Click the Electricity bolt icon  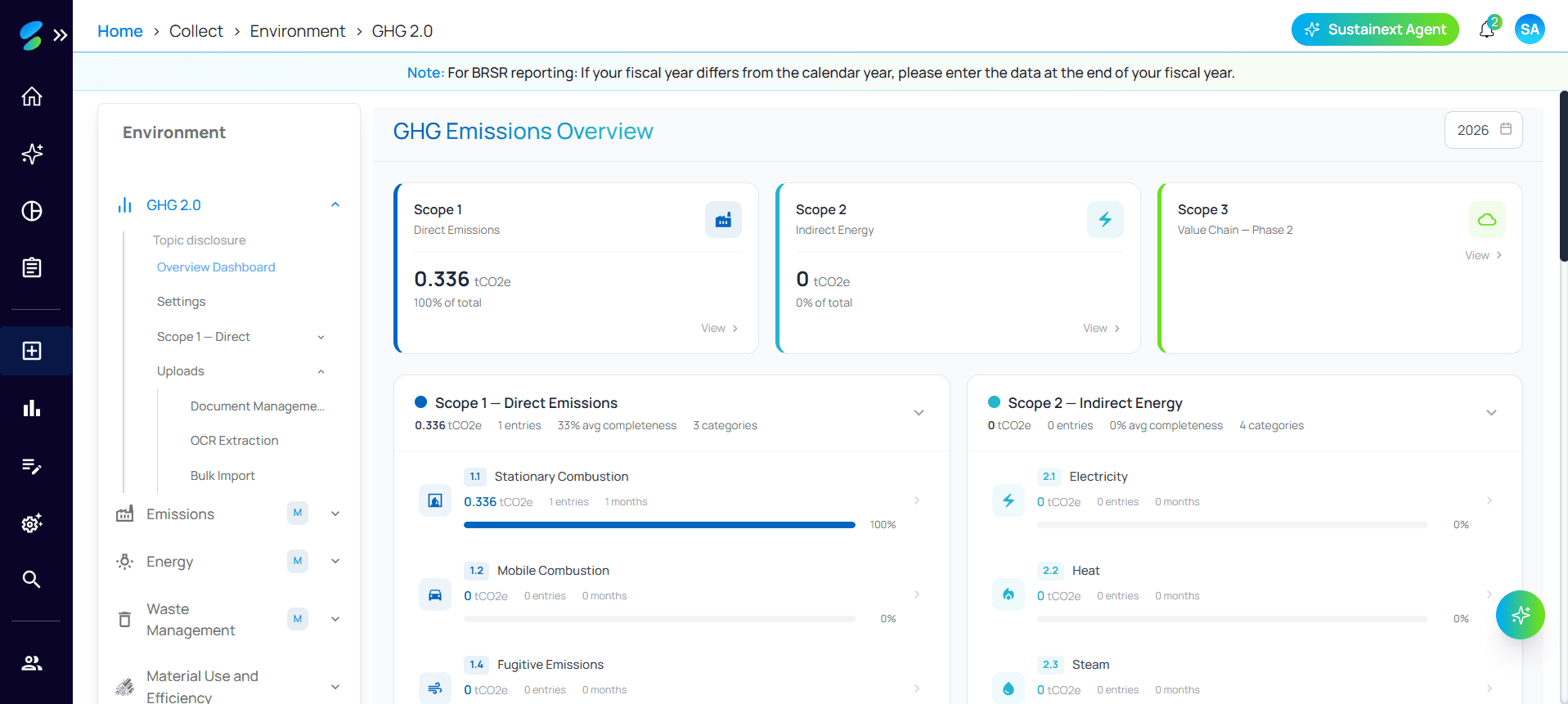pos(1009,500)
